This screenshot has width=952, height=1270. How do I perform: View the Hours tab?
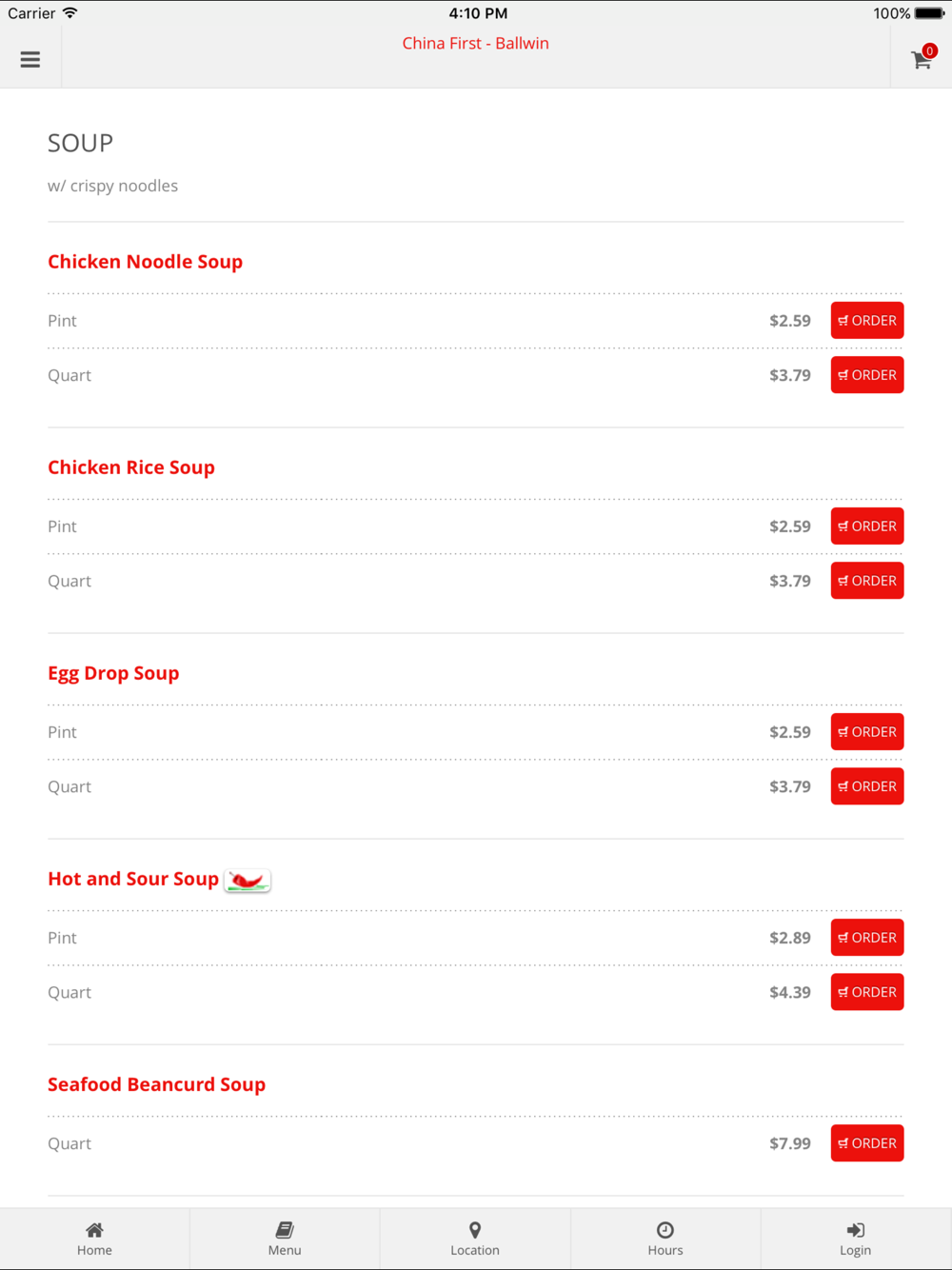665,1239
